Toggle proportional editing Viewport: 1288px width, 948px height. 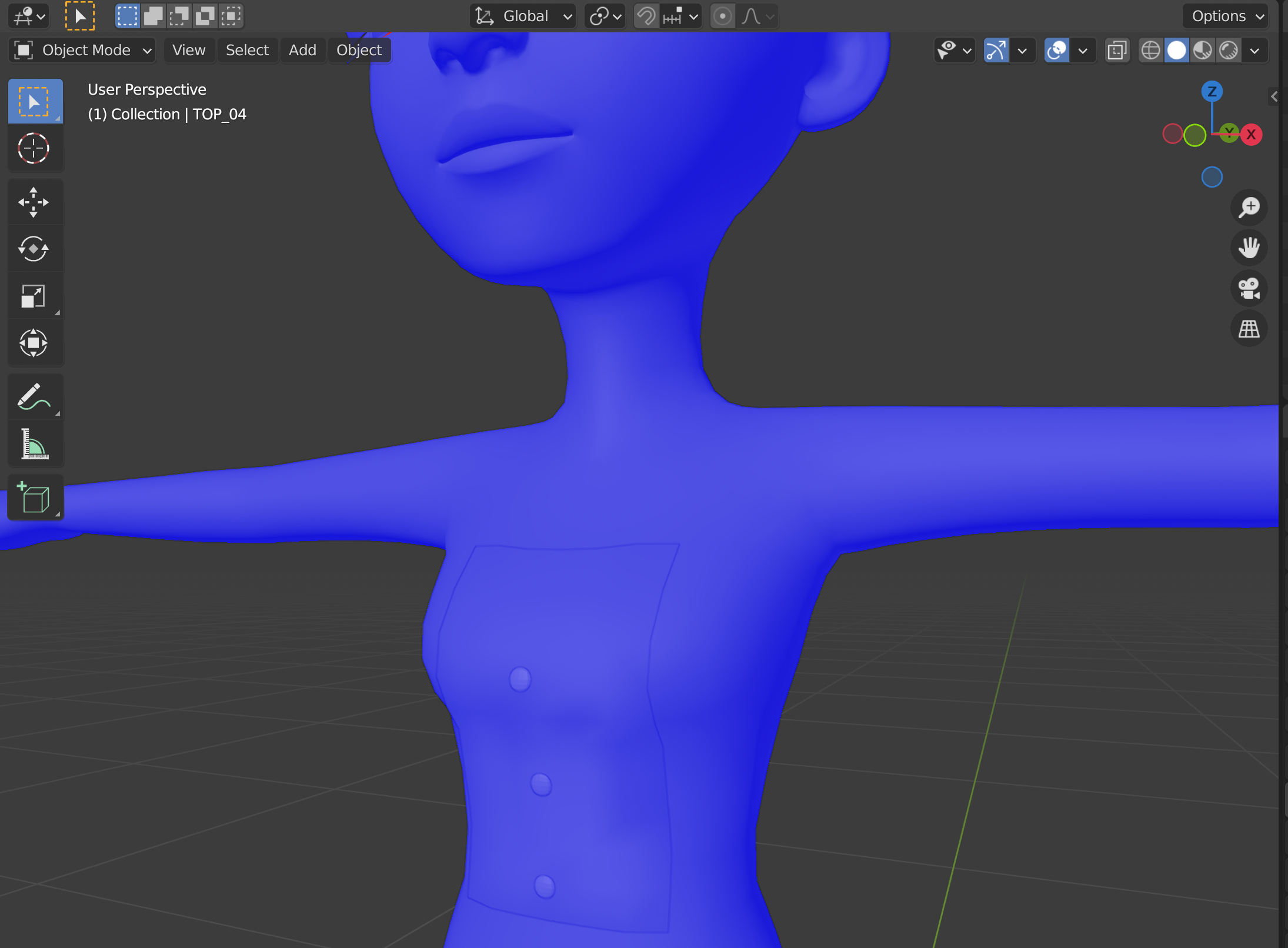(723, 16)
